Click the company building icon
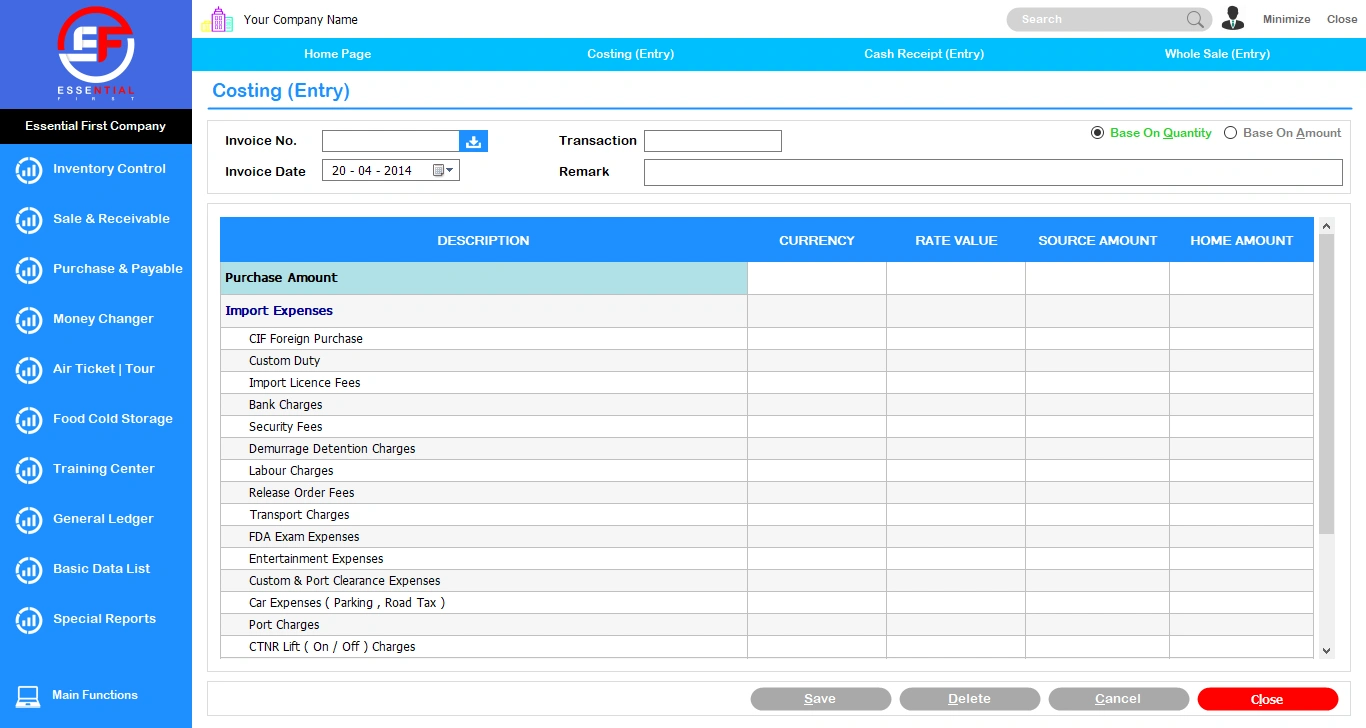The height and width of the screenshot is (728, 1366). [x=217, y=19]
